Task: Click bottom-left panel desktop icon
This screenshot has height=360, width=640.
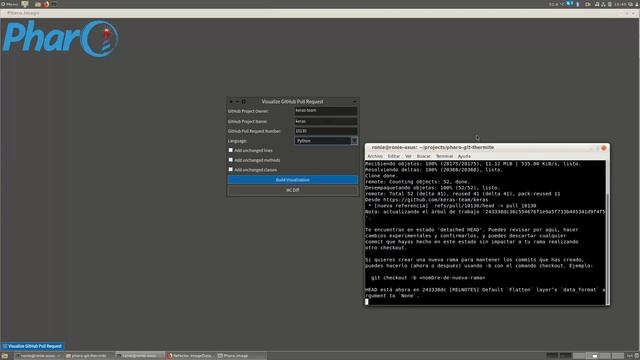Action: 5,356
